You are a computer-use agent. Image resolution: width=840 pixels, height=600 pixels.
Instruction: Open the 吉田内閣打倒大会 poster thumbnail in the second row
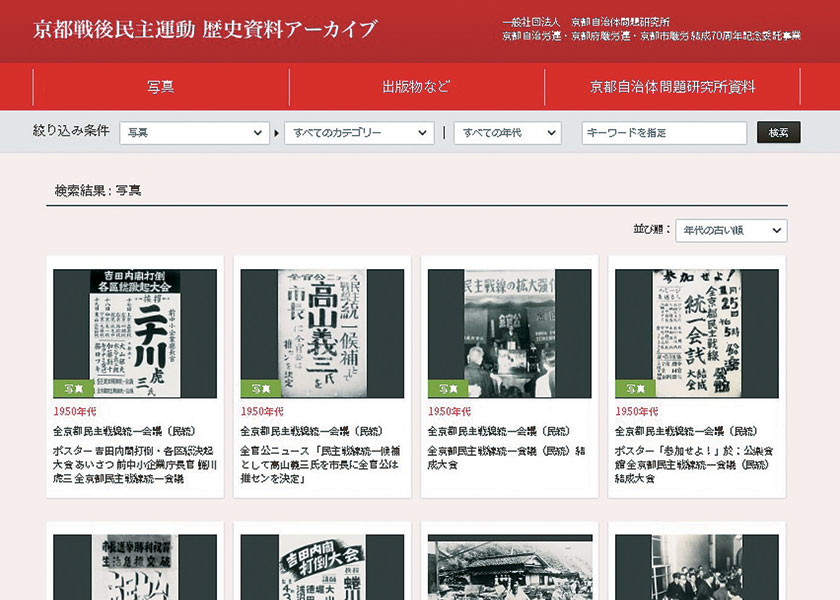(322, 567)
